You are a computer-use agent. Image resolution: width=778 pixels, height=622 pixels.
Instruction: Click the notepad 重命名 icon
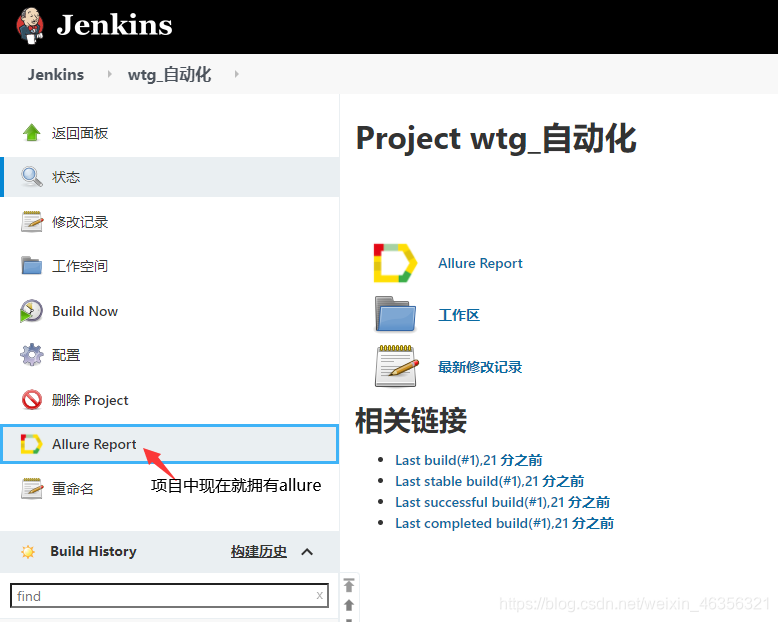(32, 488)
